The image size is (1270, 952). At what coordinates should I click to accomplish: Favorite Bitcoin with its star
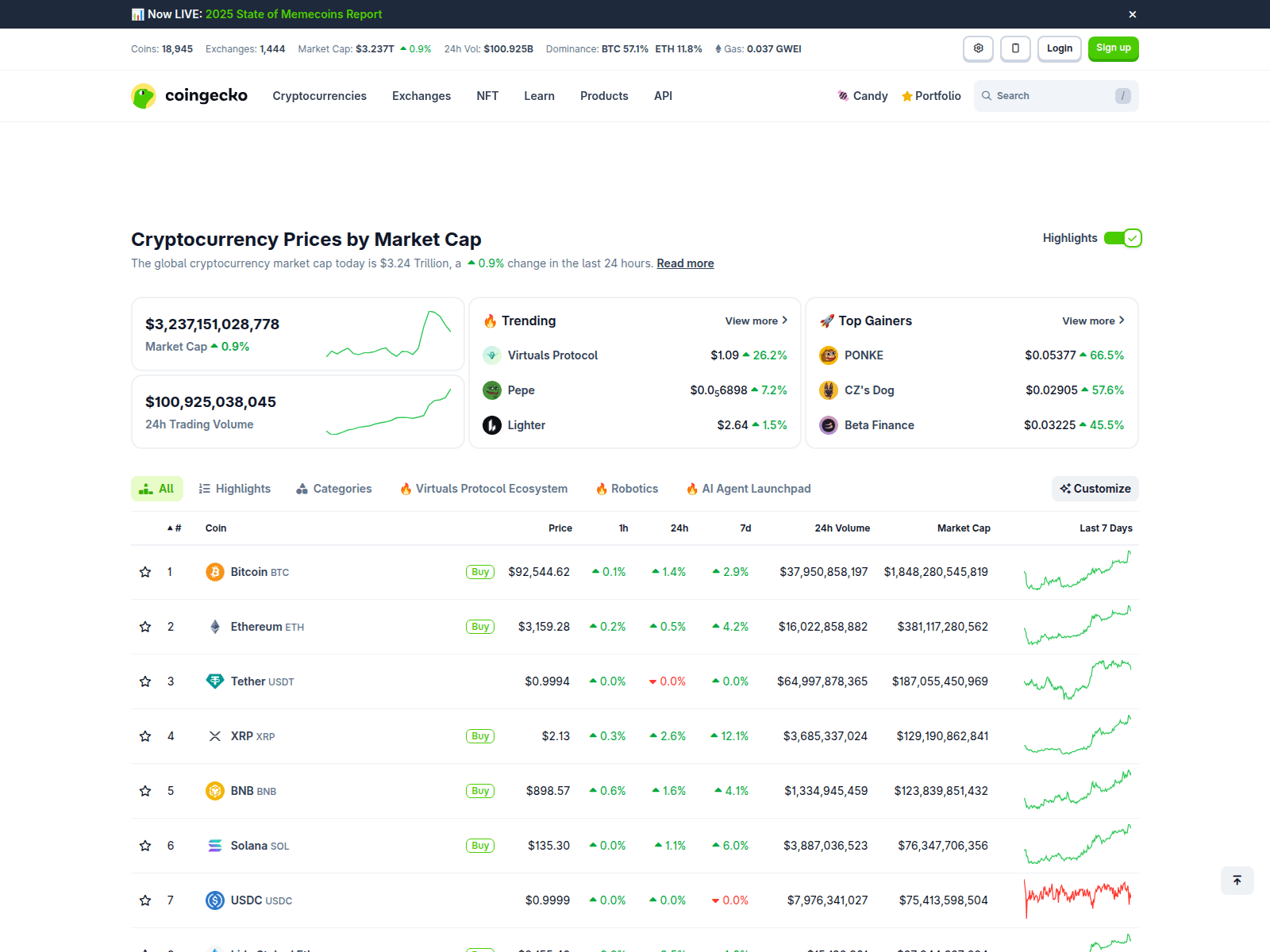(145, 572)
